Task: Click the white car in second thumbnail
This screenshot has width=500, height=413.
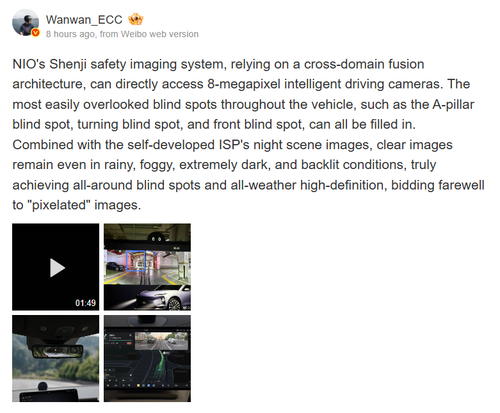Action: pyautogui.click(x=163, y=297)
